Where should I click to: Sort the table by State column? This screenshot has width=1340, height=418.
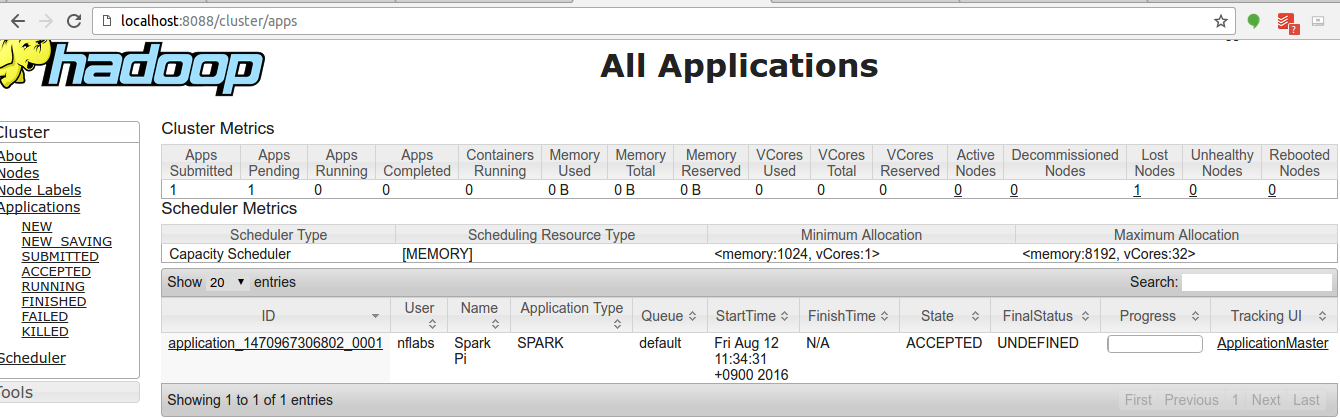(x=945, y=316)
